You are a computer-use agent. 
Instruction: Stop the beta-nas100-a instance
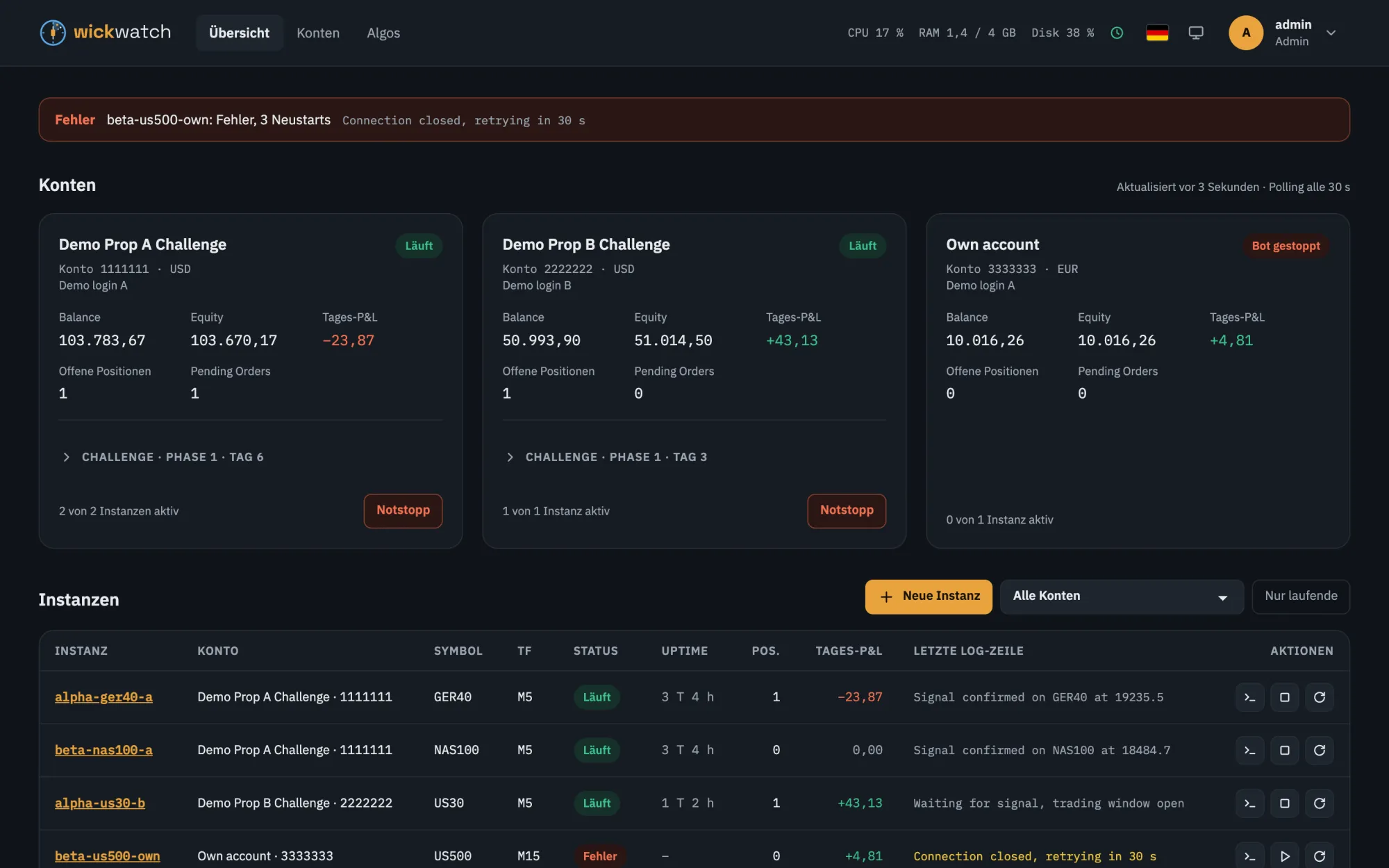click(1285, 750)
